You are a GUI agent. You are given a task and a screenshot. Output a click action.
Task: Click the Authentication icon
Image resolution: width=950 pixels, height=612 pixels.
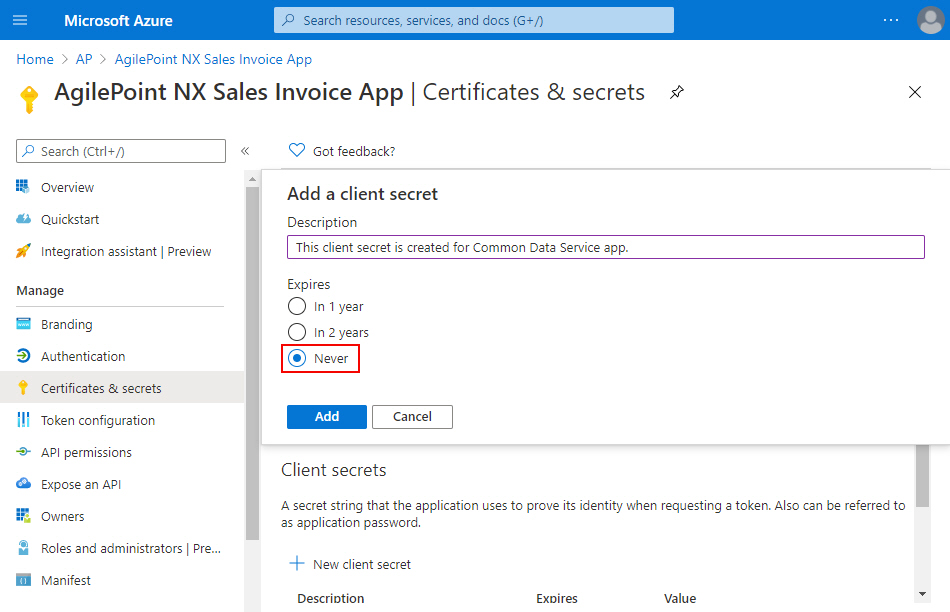23,356
